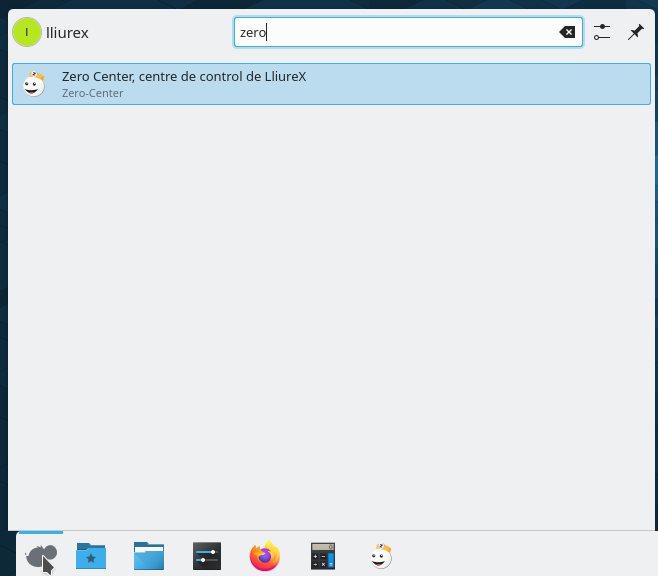Viewport: 658px width, 576px height.
Task: Launch Firefox from the taskbar
Action: click(x=265, y=556)
